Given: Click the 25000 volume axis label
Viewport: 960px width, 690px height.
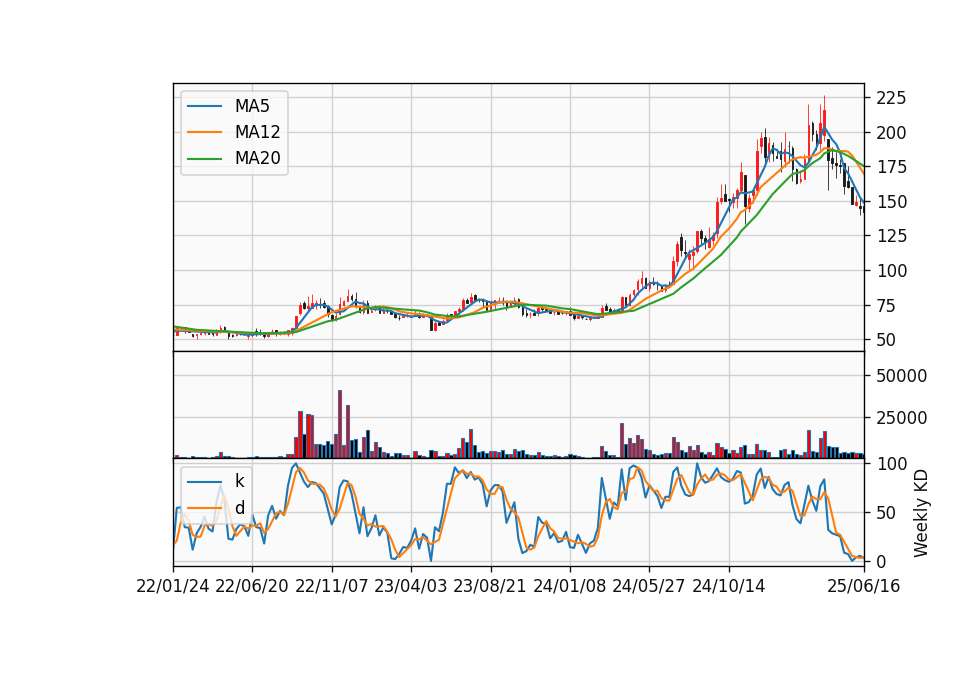Looking at the screenshot, I should pos(901,418).
